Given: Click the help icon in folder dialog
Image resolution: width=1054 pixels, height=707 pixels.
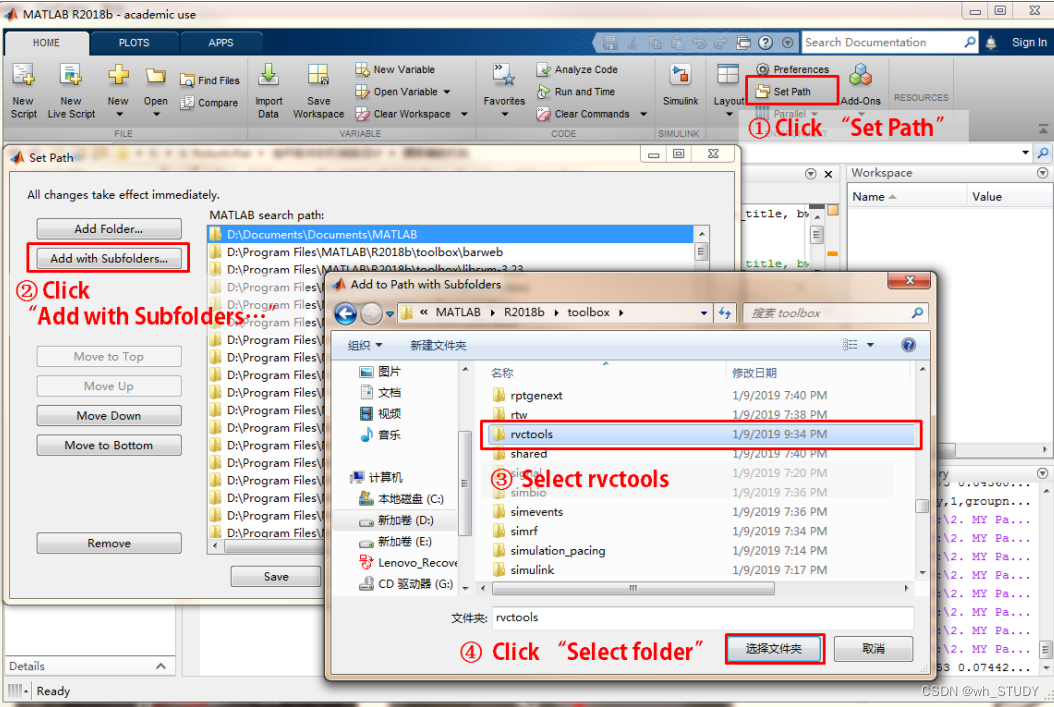Looking at the screenshot, I should (908, 345).
